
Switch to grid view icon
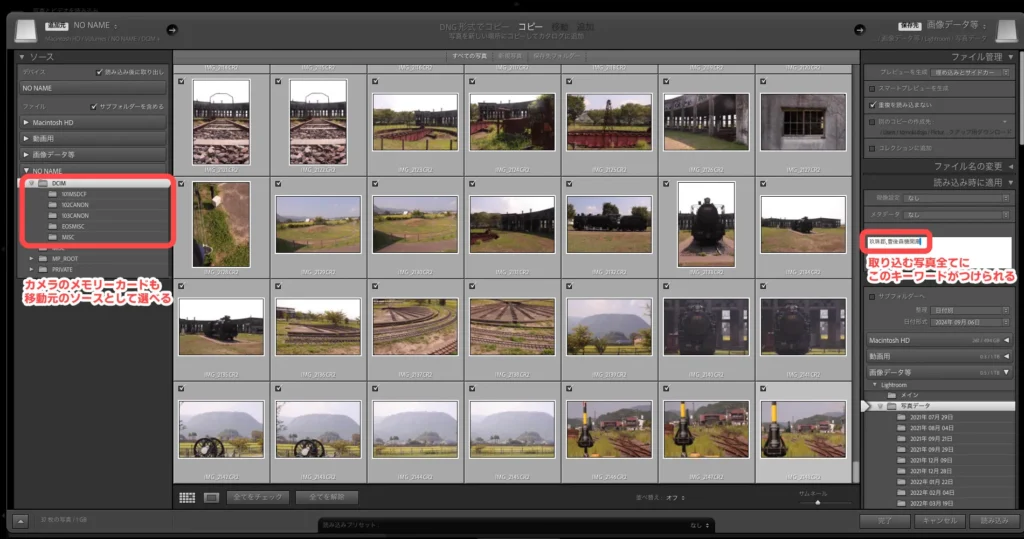[x=187, y=497]
